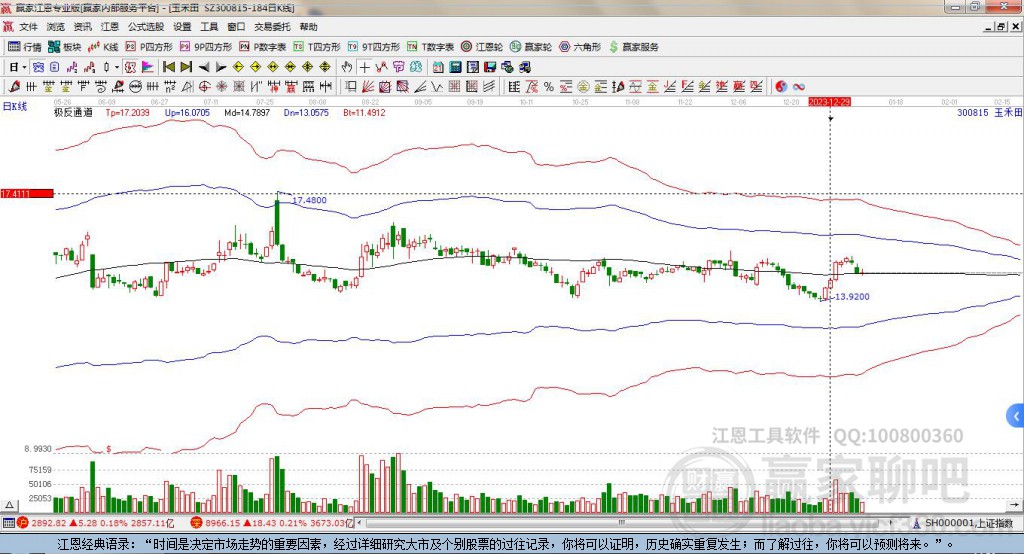Click the blue side-panel arrow on right edge
1024x554 pixels.
(x=1016, y=415)
